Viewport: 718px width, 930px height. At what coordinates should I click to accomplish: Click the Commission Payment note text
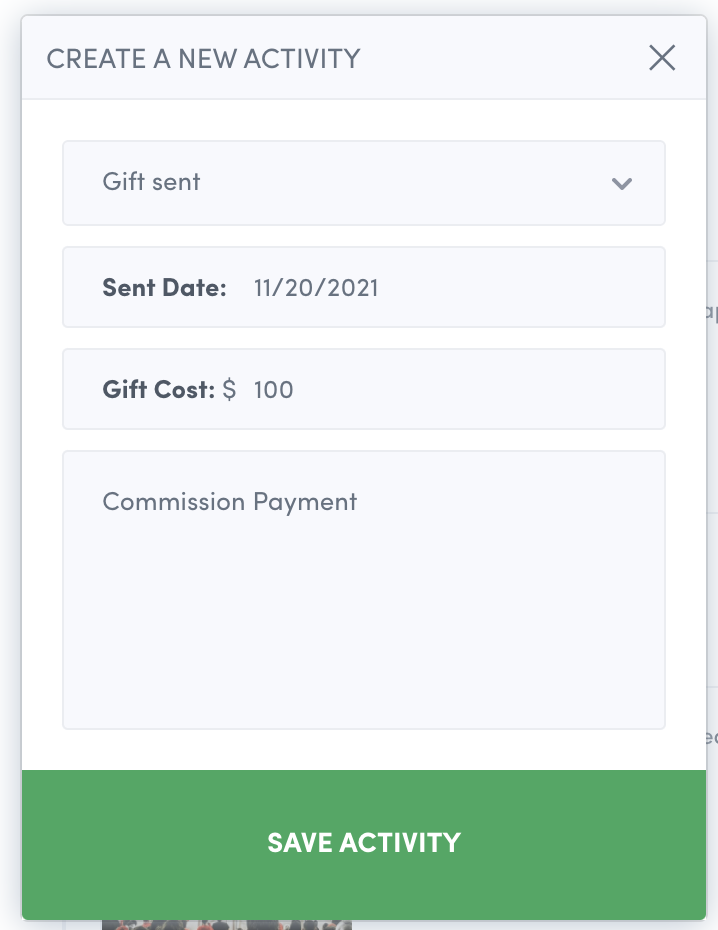(229, 501)
